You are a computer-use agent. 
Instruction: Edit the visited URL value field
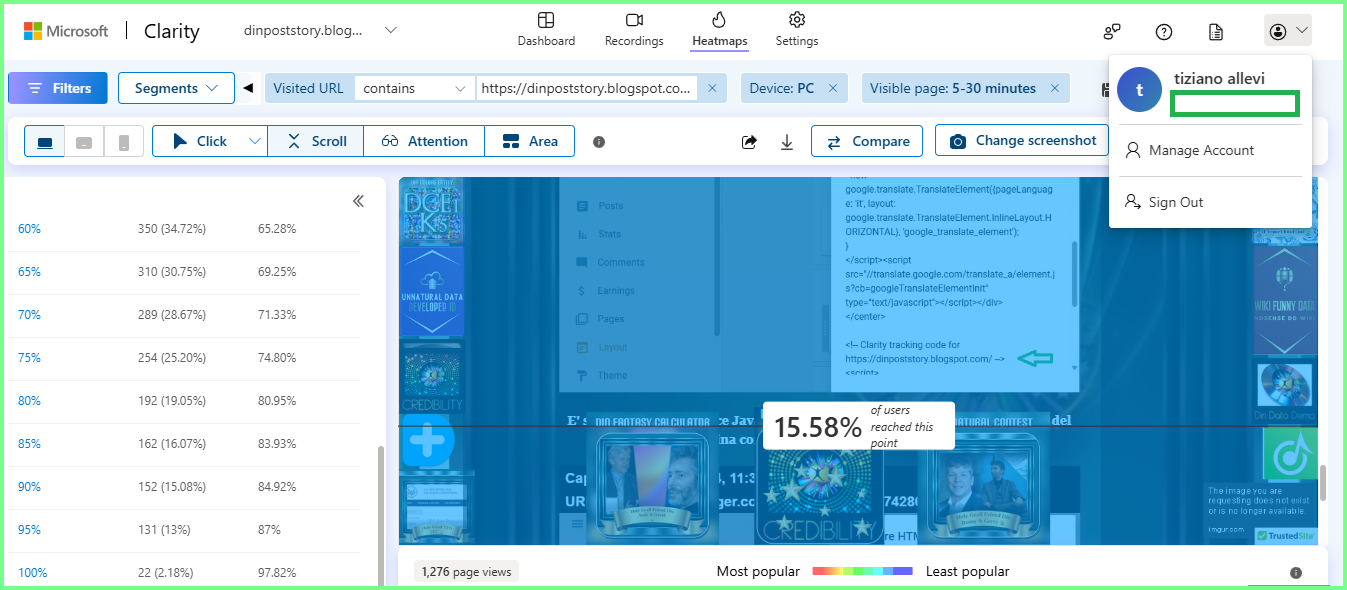click(586, 88)
